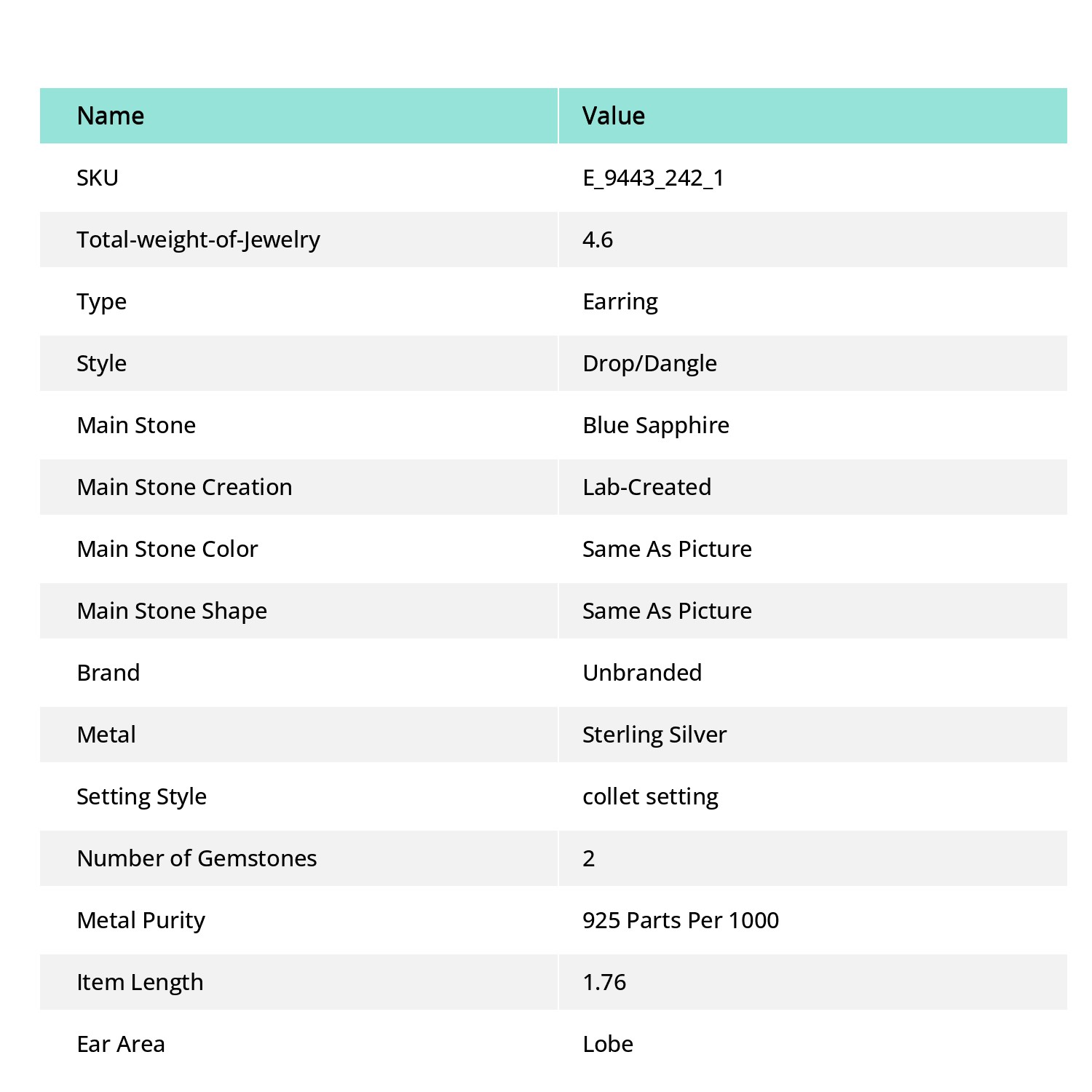Select the Lobe ear area value

click(x=608, y=1044)
